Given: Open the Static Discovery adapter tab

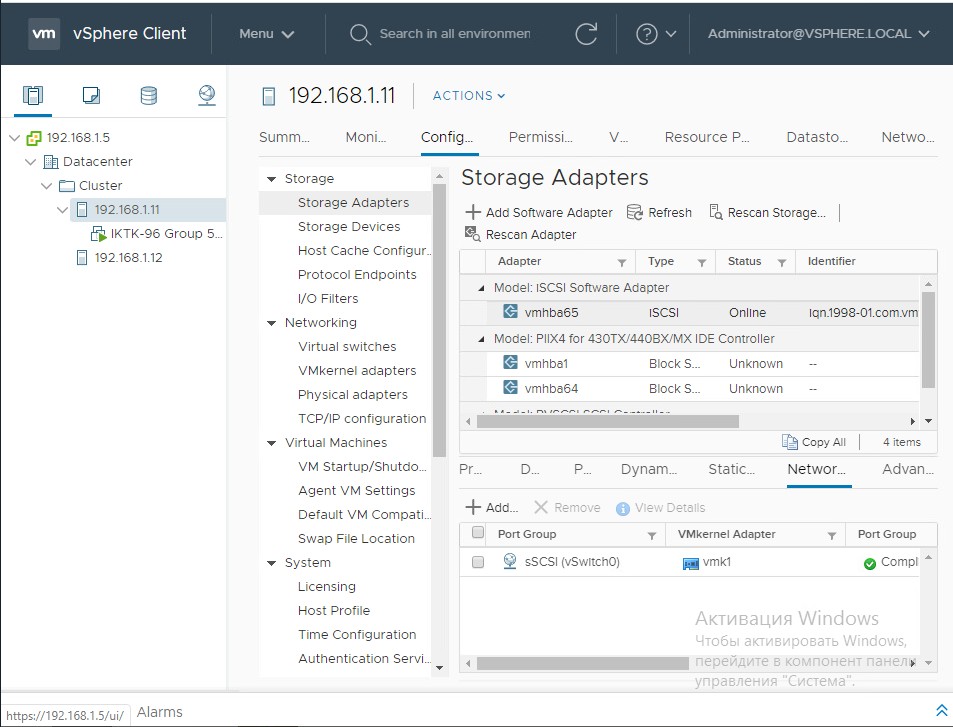Looking at the screenshot, I should point(731,469).
